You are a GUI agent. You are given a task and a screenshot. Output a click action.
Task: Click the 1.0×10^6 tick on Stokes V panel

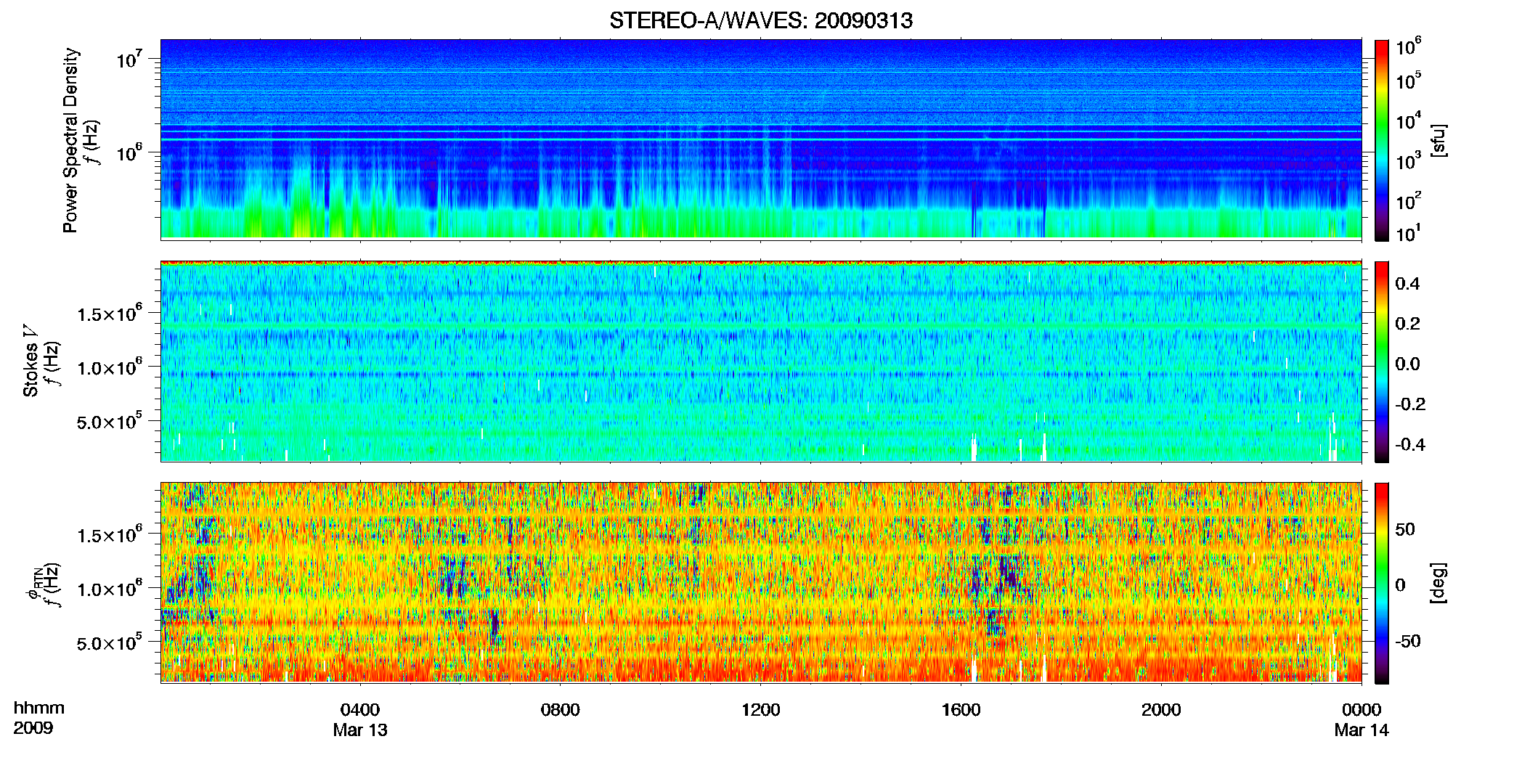(109, 367)
